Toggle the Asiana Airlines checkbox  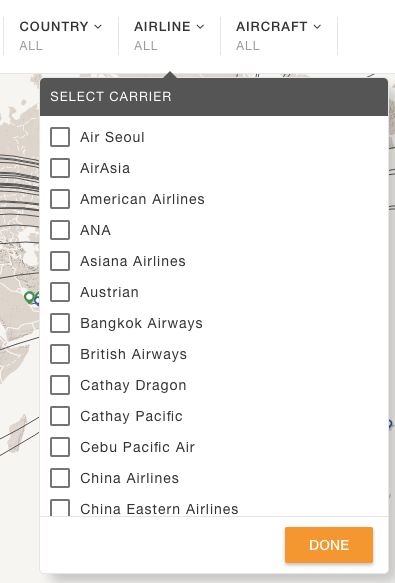tap(60, 261)
